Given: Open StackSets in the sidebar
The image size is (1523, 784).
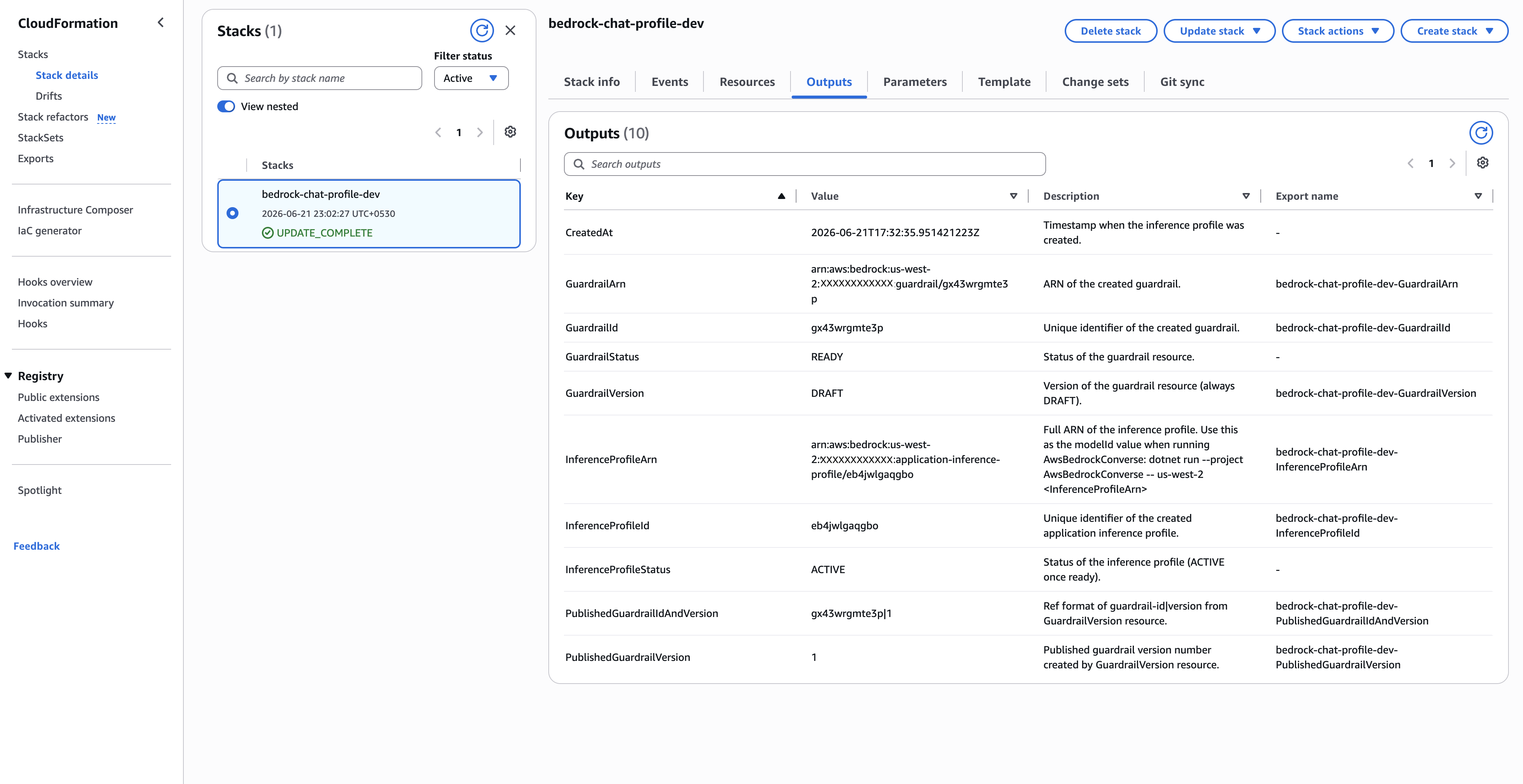Looking at the screenshot, I should pyautogui.click(x=40, y=138).
